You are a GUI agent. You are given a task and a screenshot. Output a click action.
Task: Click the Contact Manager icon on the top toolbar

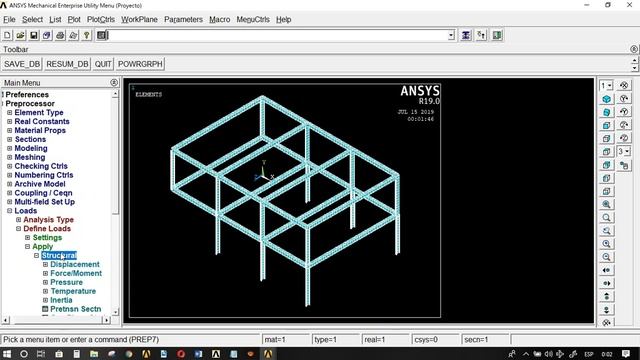click(x=497, y=36)
